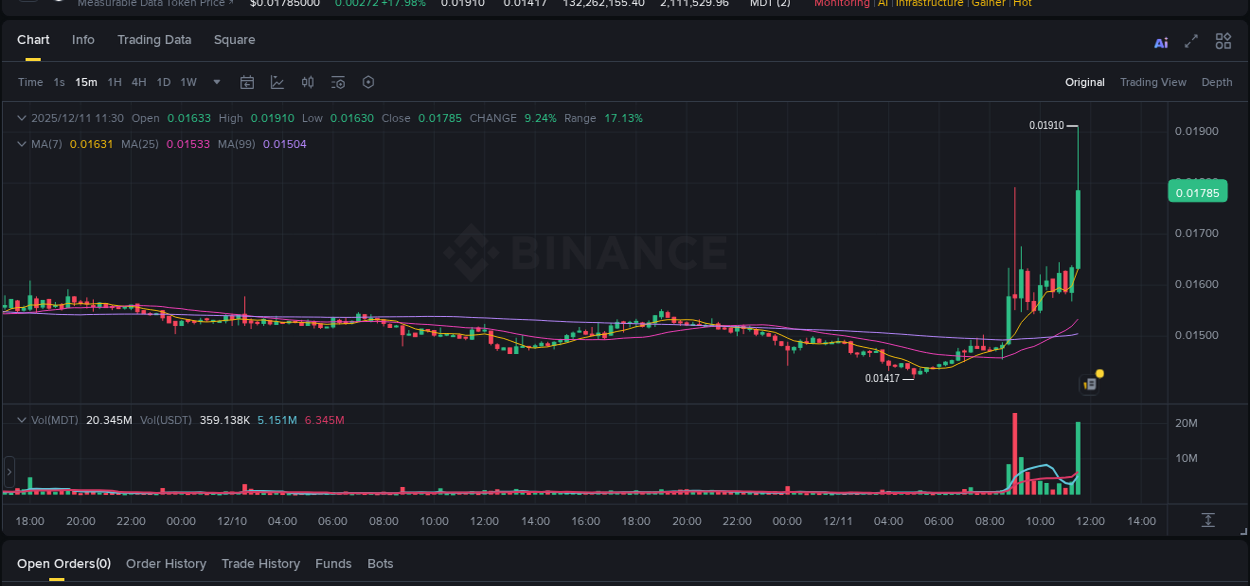Expand the chart to fullscreen
The width and height of the screenshot is (1250, 586).
pos(1191,41)
